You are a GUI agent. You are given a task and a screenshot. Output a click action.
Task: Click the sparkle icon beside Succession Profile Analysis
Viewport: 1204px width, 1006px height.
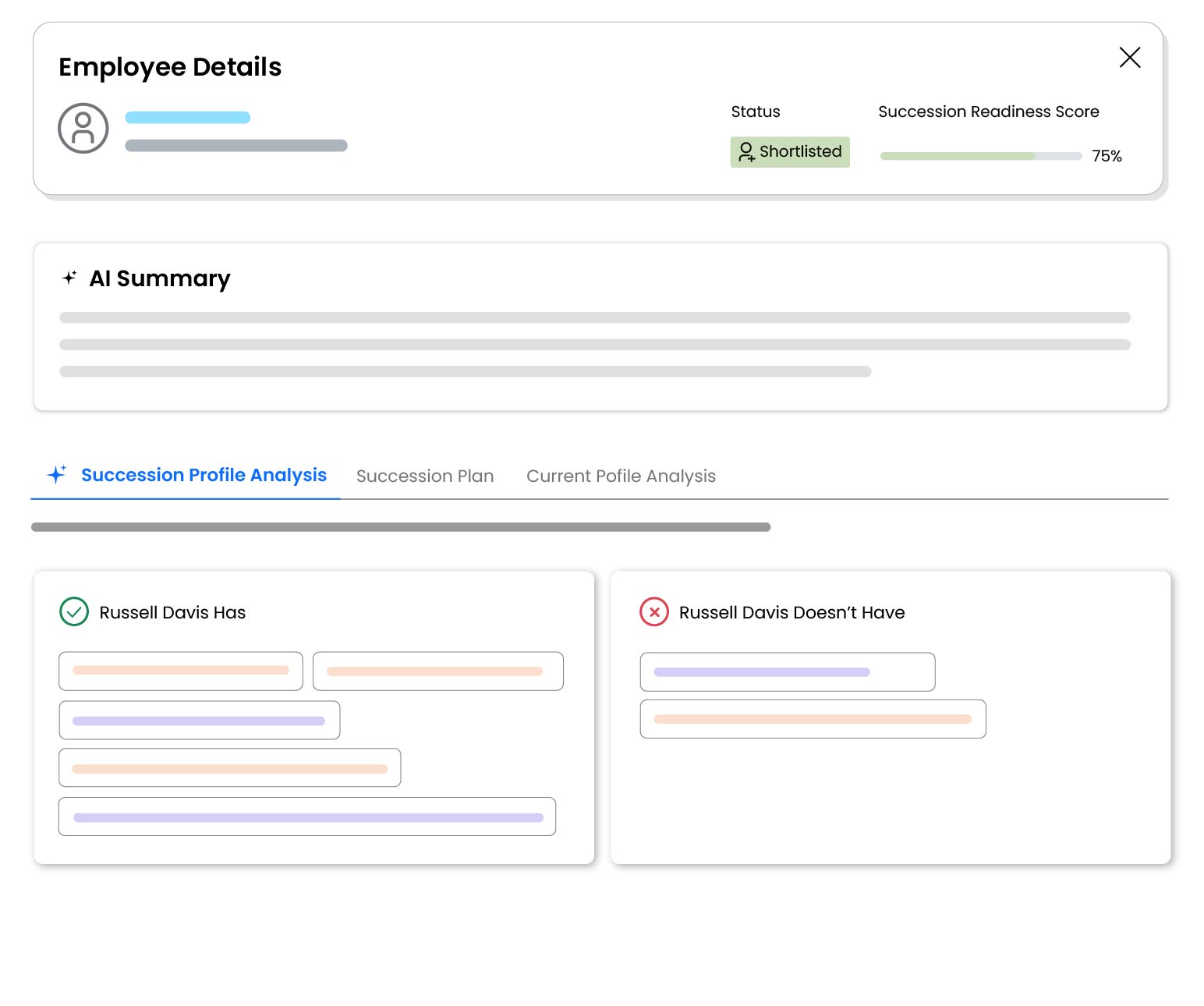[x=56, y=473]
